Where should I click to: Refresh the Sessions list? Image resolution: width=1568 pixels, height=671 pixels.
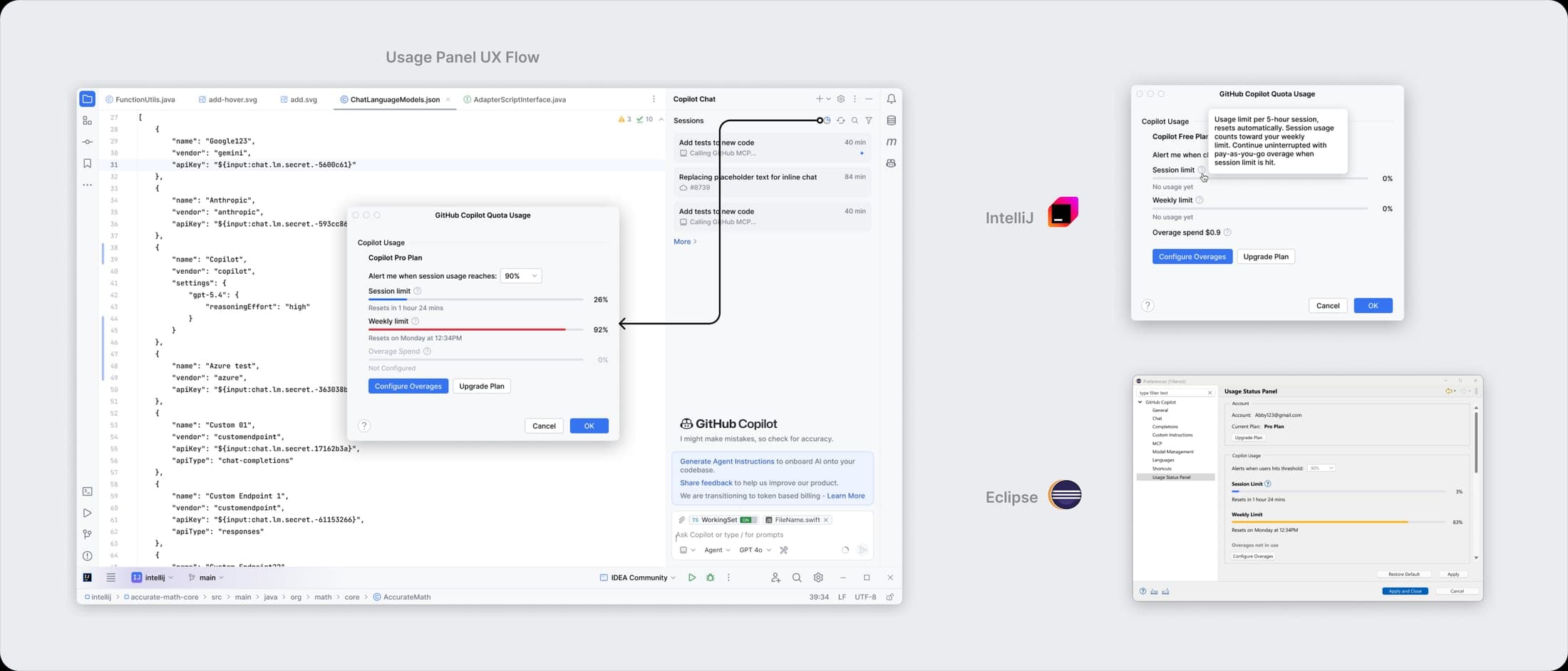pos(841,121)
